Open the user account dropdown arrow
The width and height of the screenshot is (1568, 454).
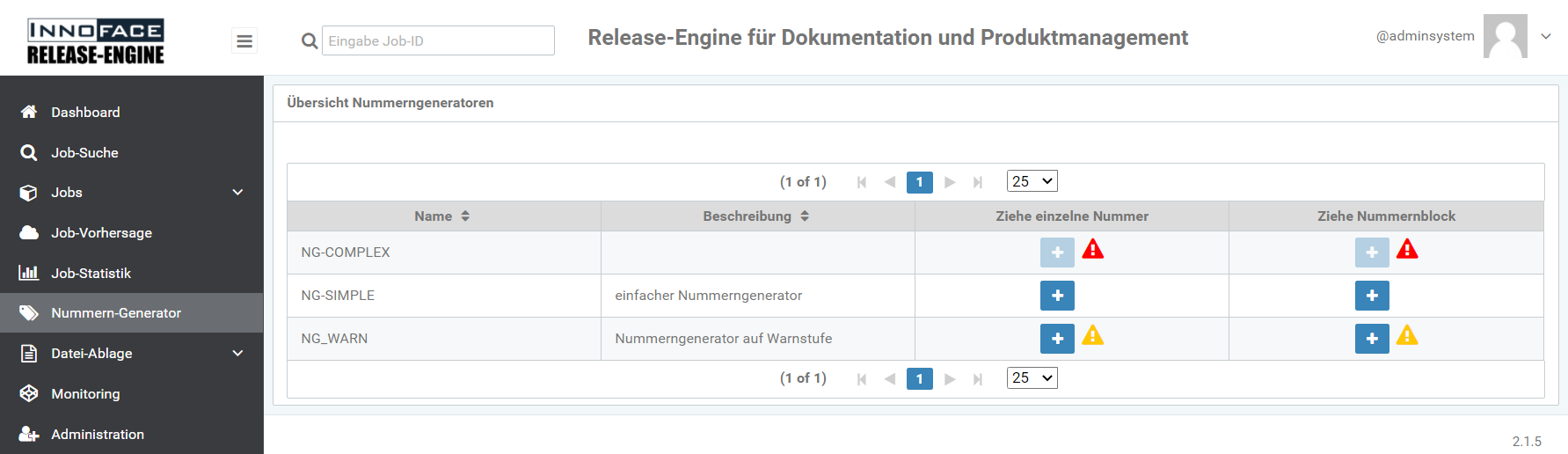click(x=1546, y=36)
